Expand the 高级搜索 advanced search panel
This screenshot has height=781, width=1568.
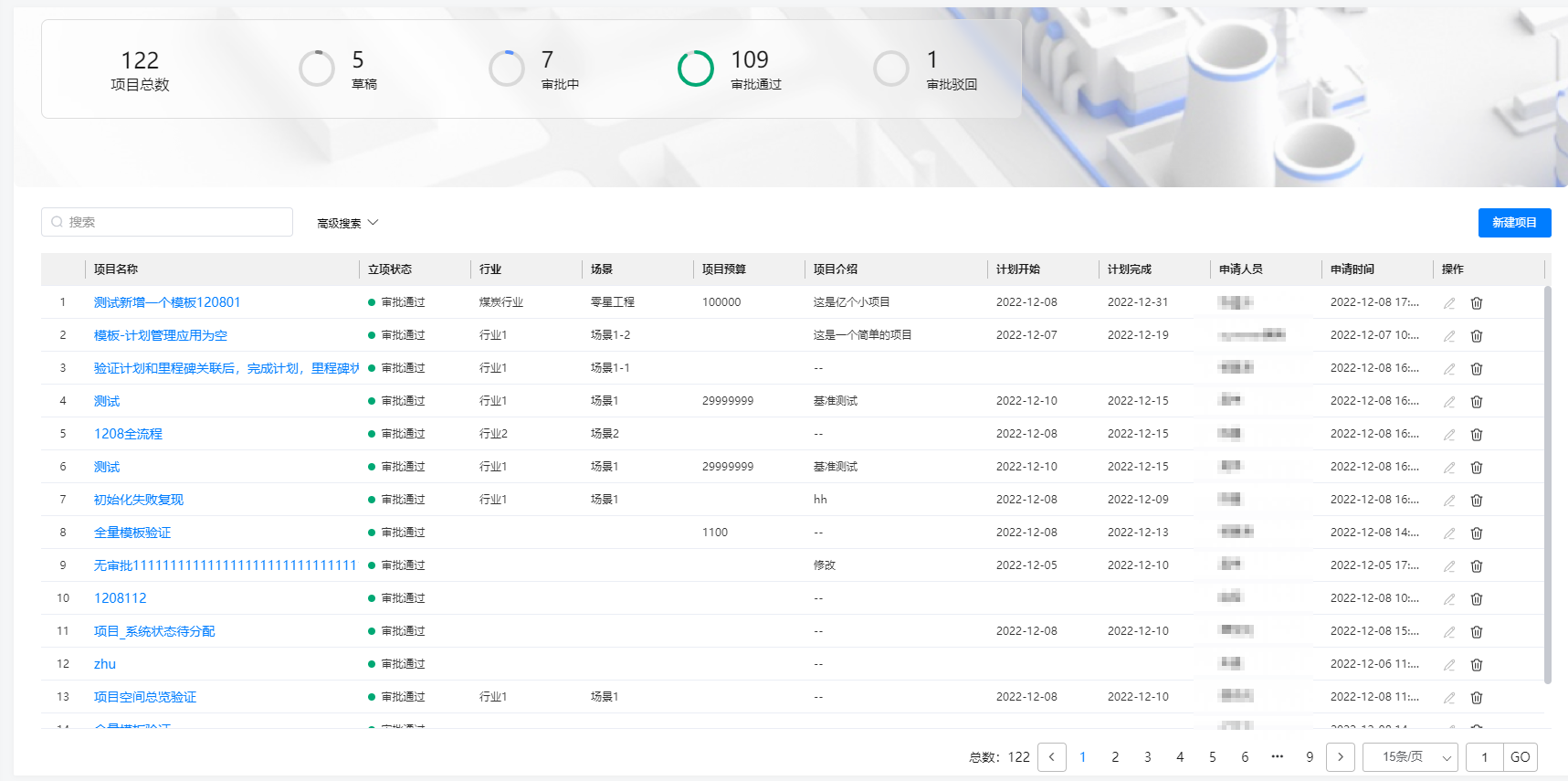[x=347, y=223]
